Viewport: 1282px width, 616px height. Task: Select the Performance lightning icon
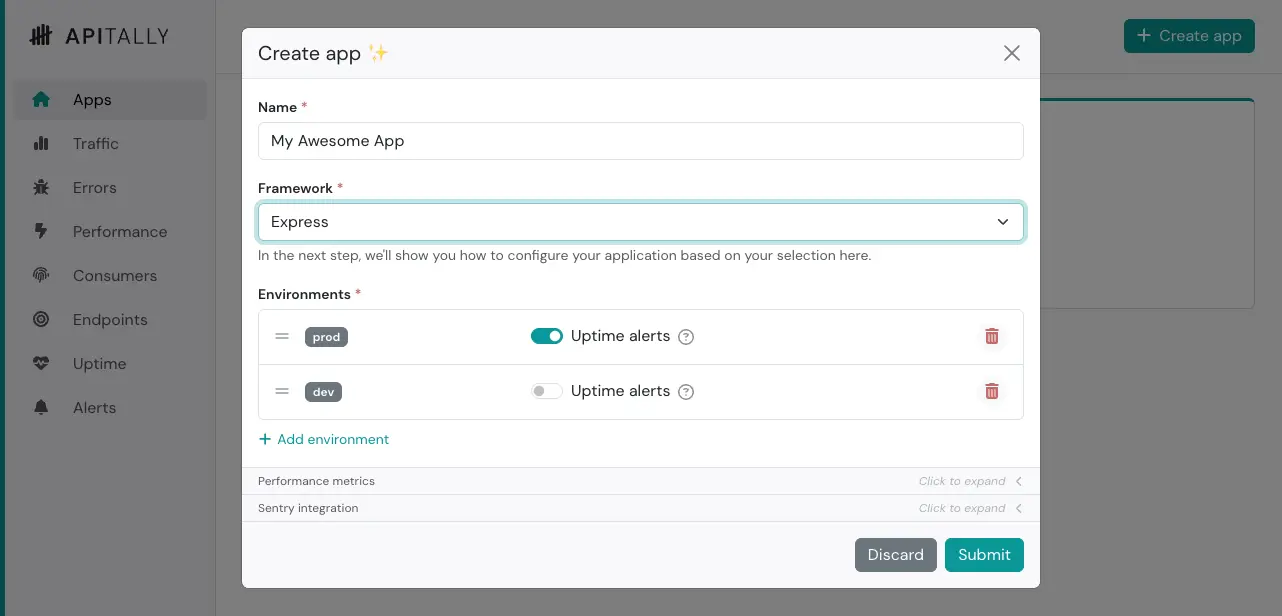coord(41,231)
